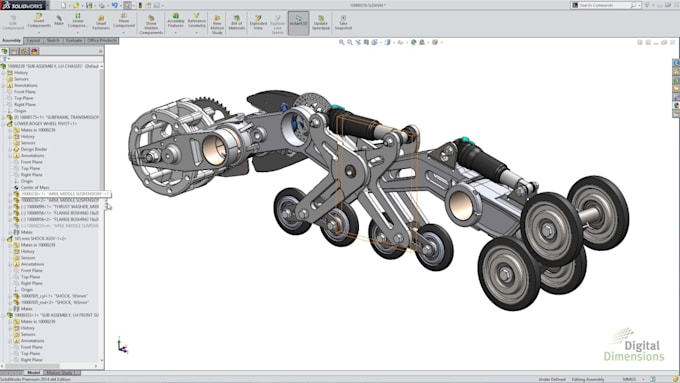Expand the SUBFRAME, TRANSMISSION component node

[3, 117]
